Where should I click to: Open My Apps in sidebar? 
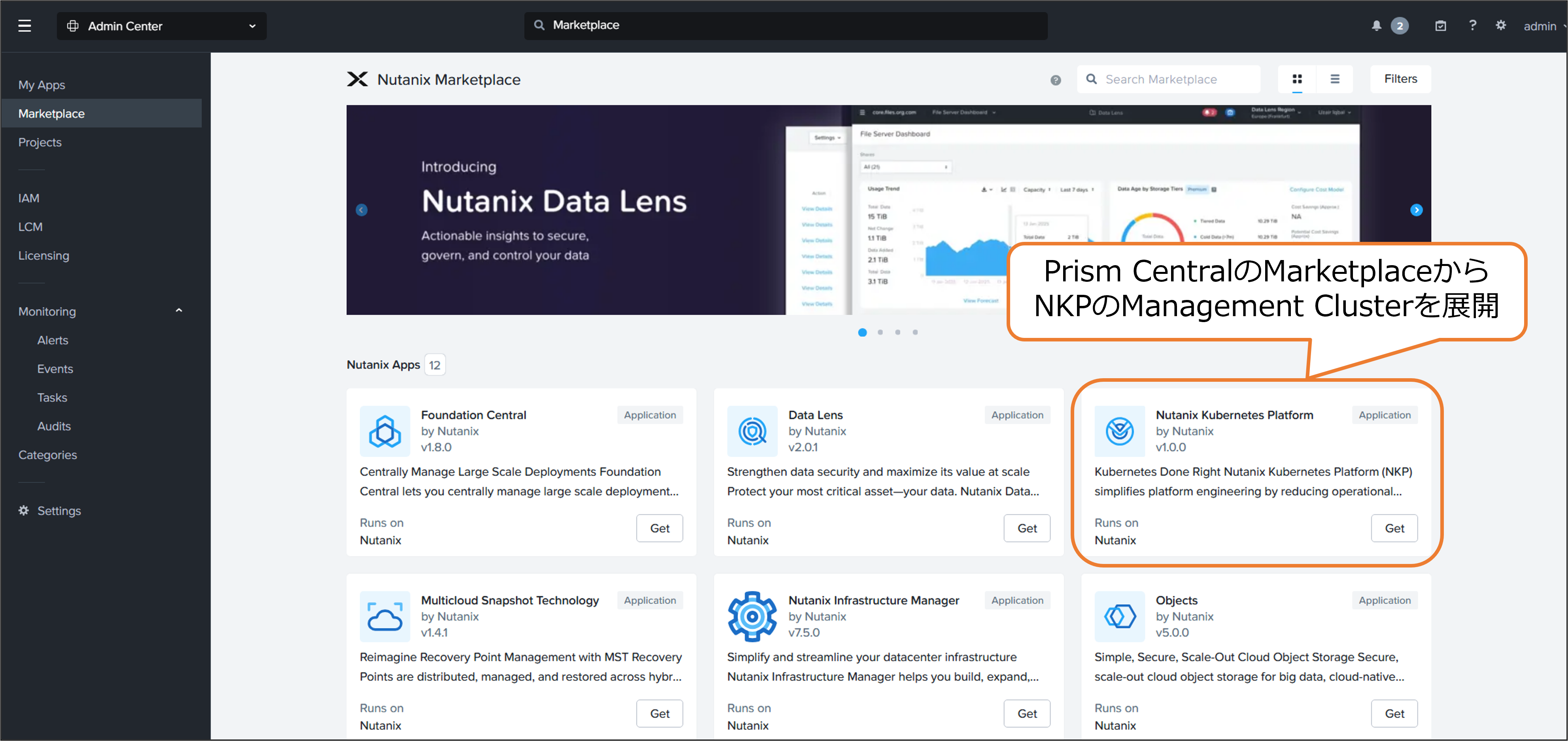pos(42,85)
